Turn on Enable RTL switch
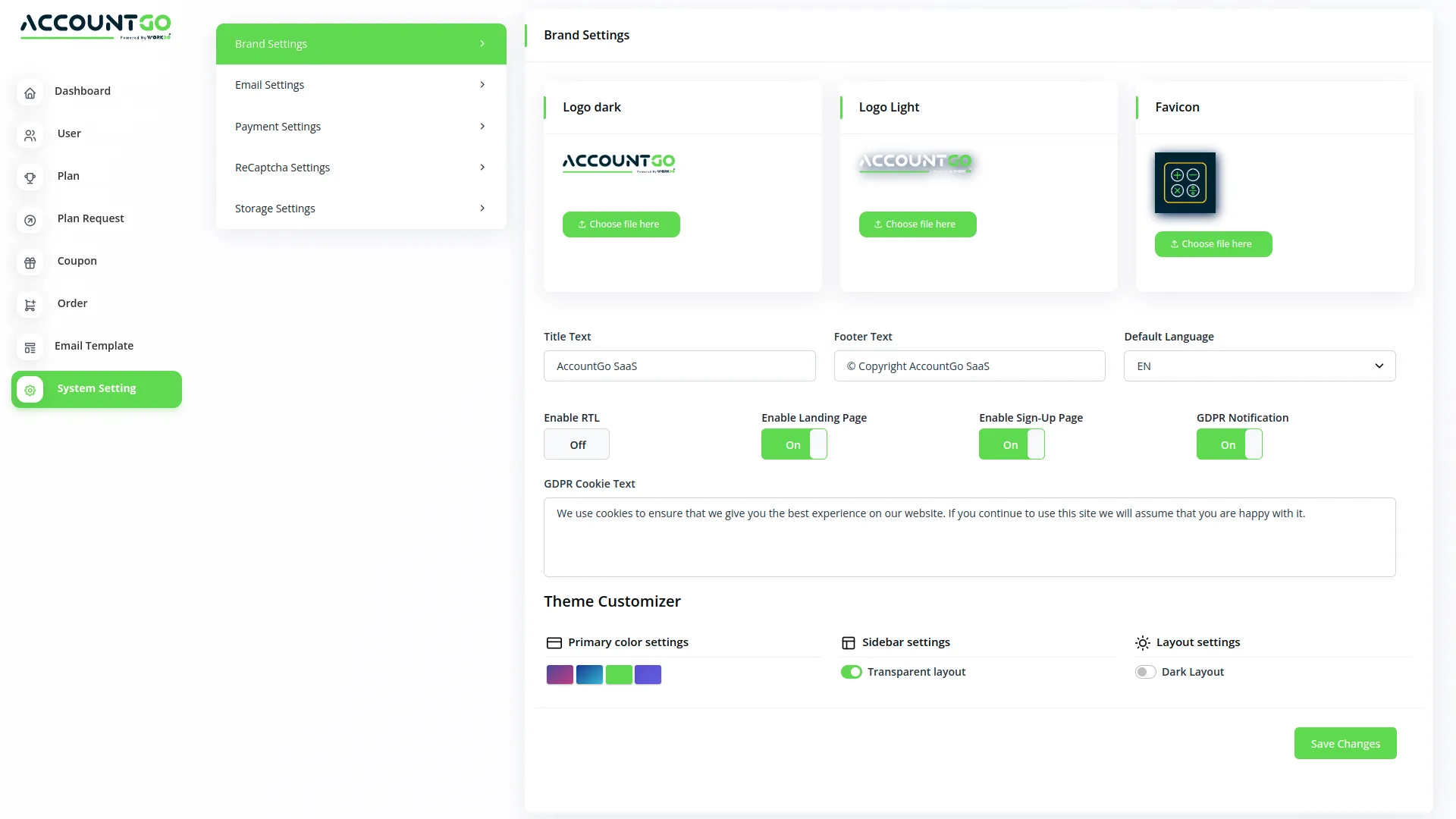The height and width of the screenshot is (819, 1456). click(x=576, y=444)
